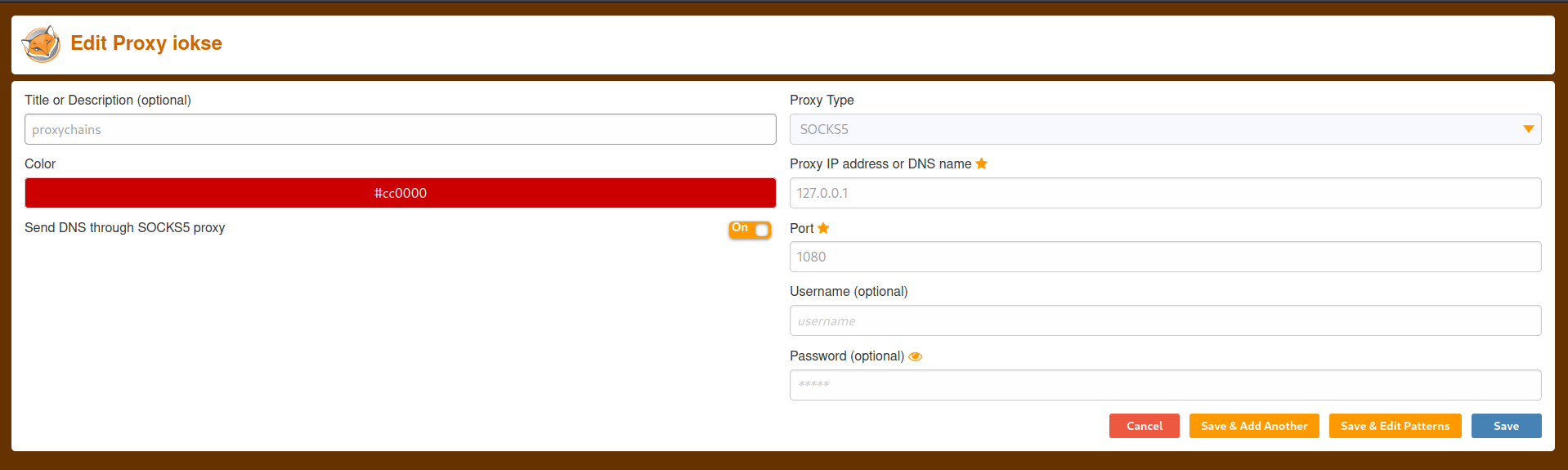Click Save & Edit Patterns

1395,426
